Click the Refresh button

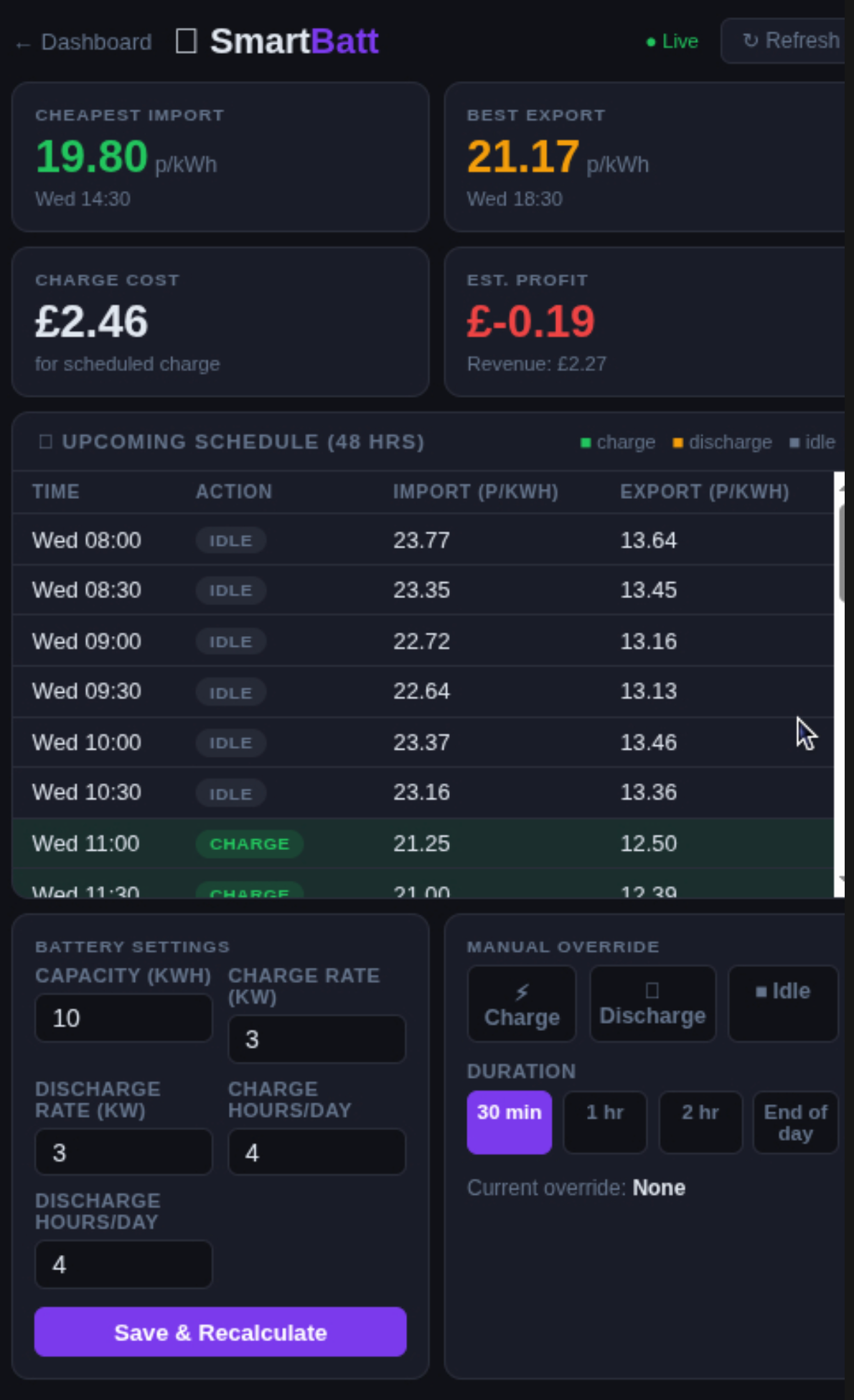click(x=784, y=41)
